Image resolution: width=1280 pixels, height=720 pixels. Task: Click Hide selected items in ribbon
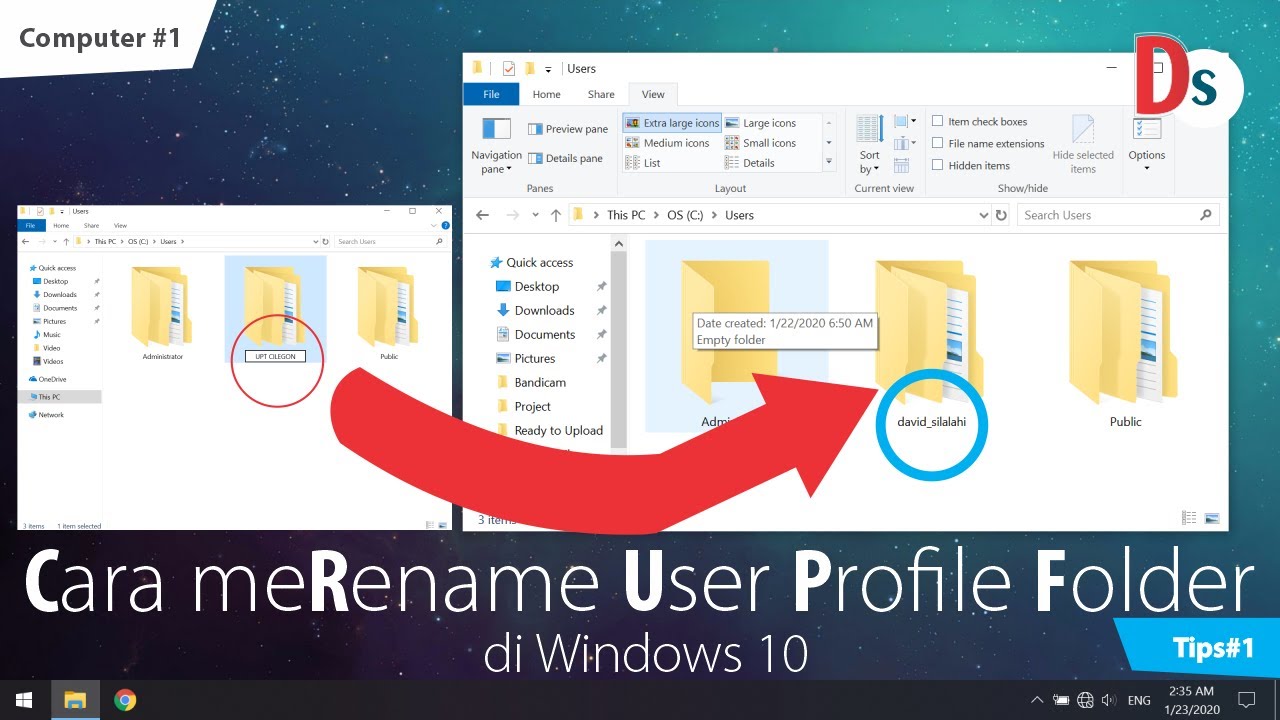(x=1083, y=145)
